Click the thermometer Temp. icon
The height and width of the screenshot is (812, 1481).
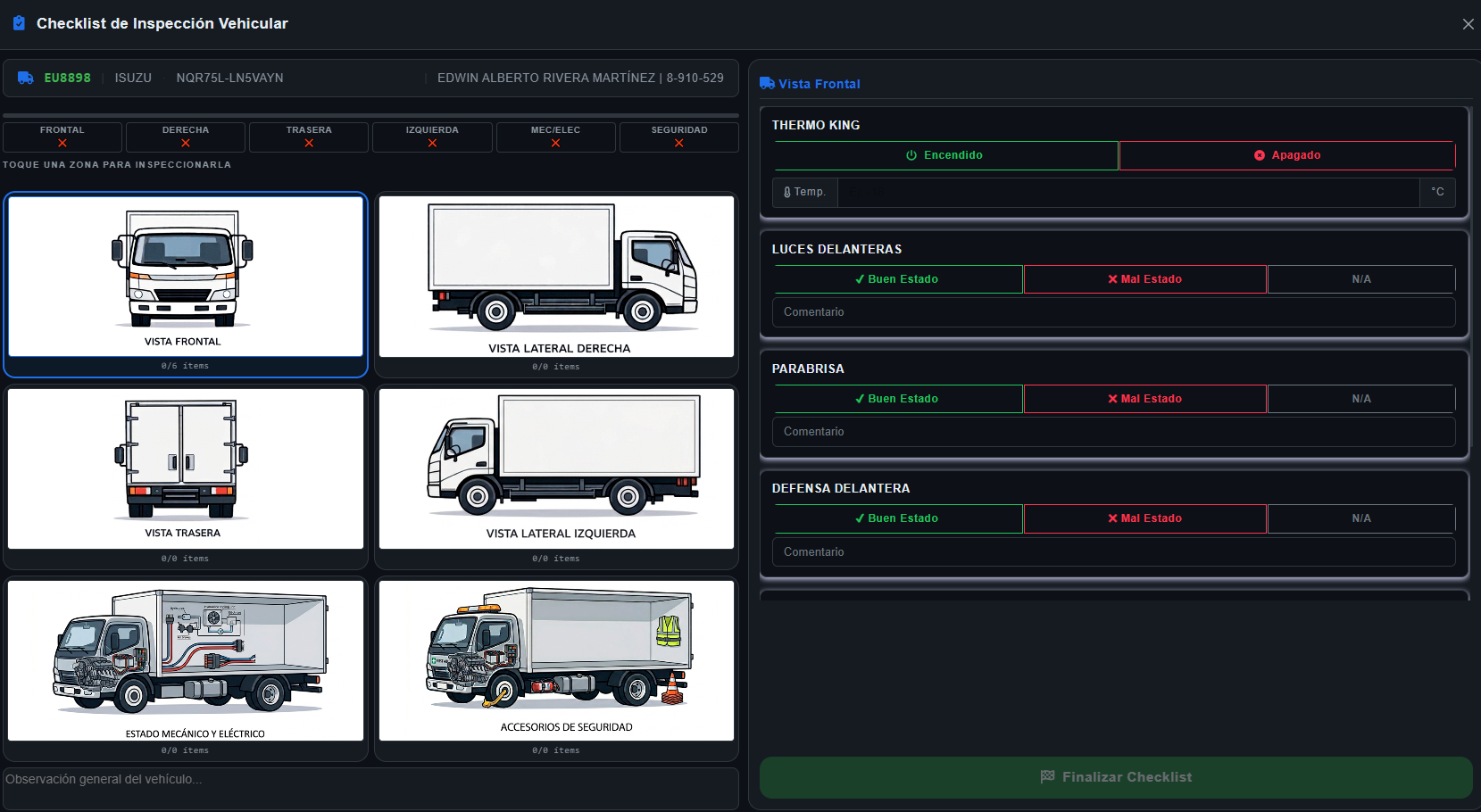point(787,192)
